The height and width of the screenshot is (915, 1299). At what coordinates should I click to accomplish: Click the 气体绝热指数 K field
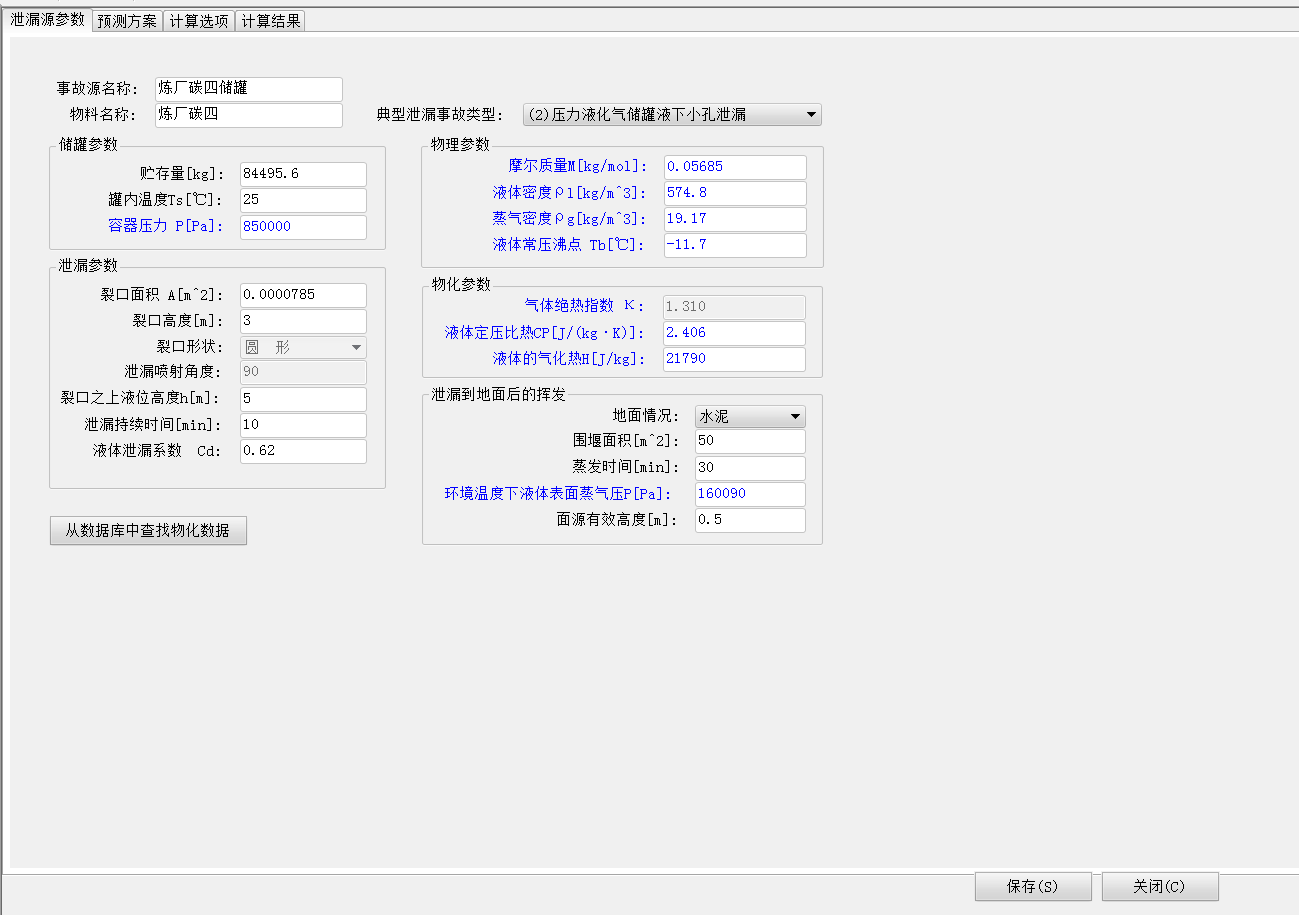coord(734,306)
